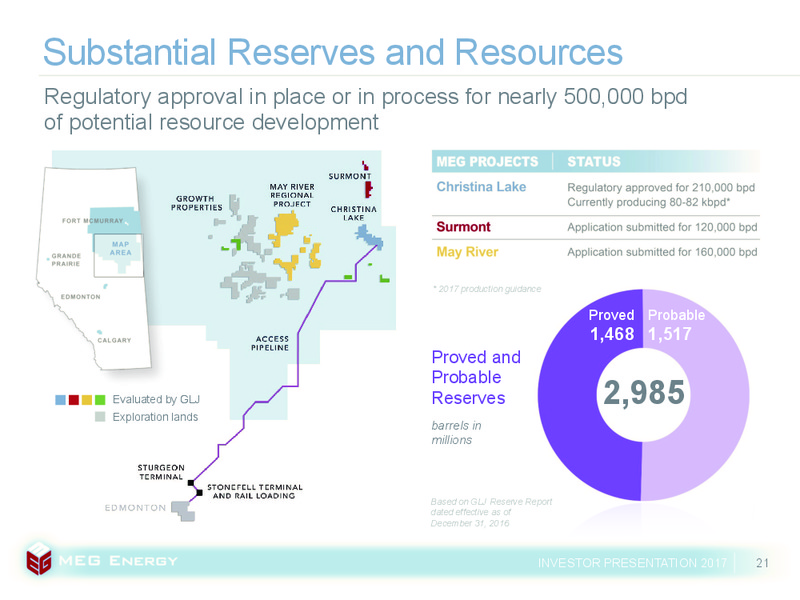Click the '* 2017 production guidance' footnote
The width and height of the screenshot is (800, 600).
(x=487, y=289)
